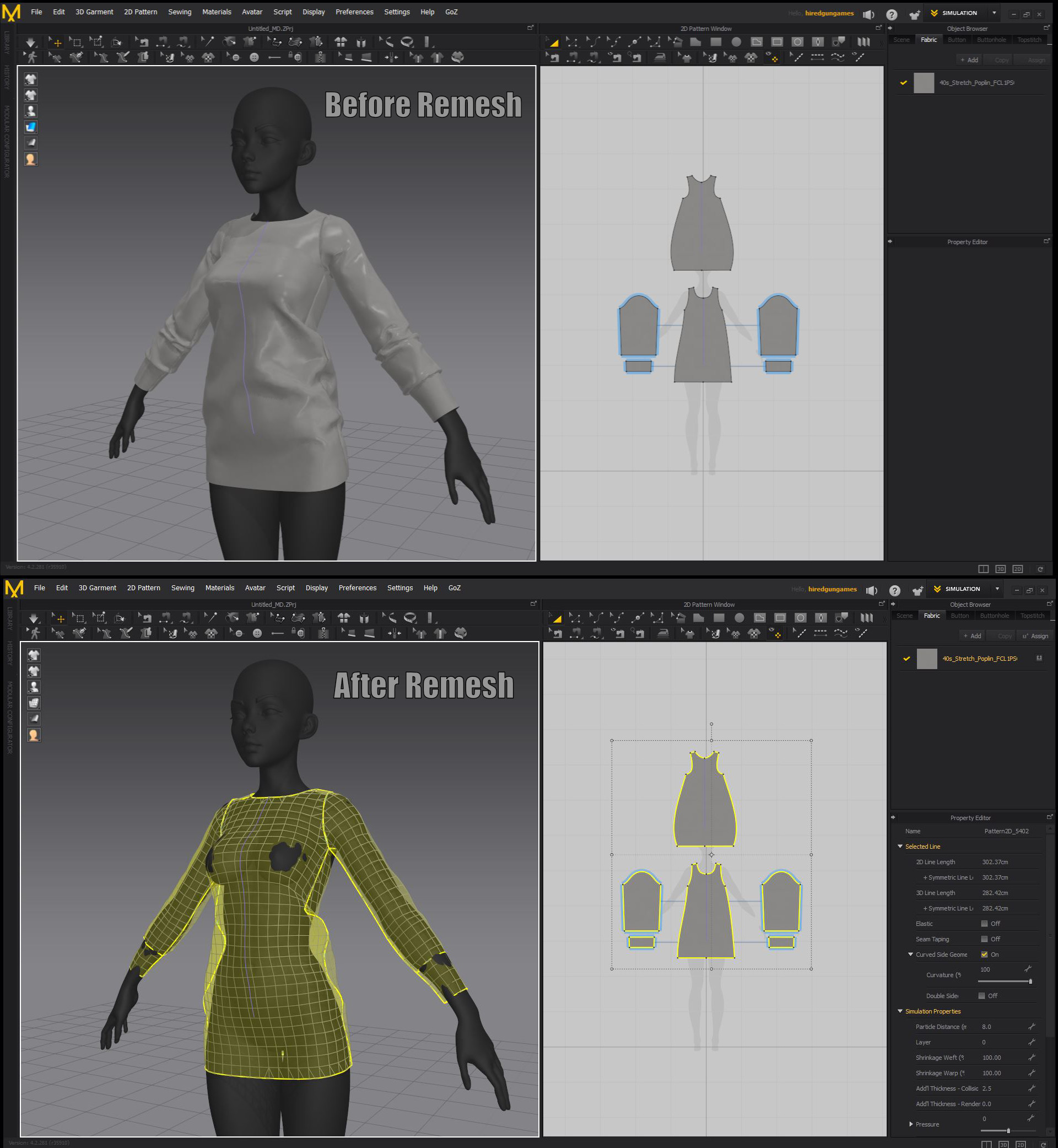Click the Pattern2D_5402 name field

1006,831
